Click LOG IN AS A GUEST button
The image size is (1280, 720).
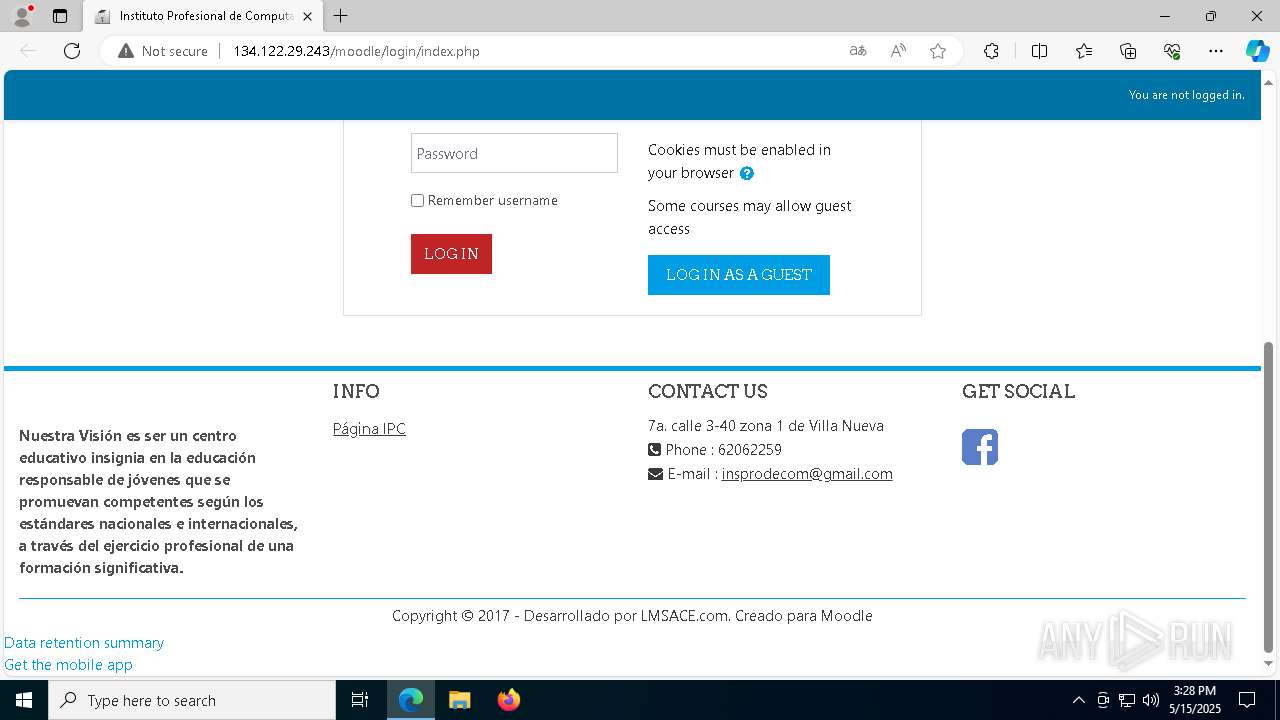(x=739, y=275)
